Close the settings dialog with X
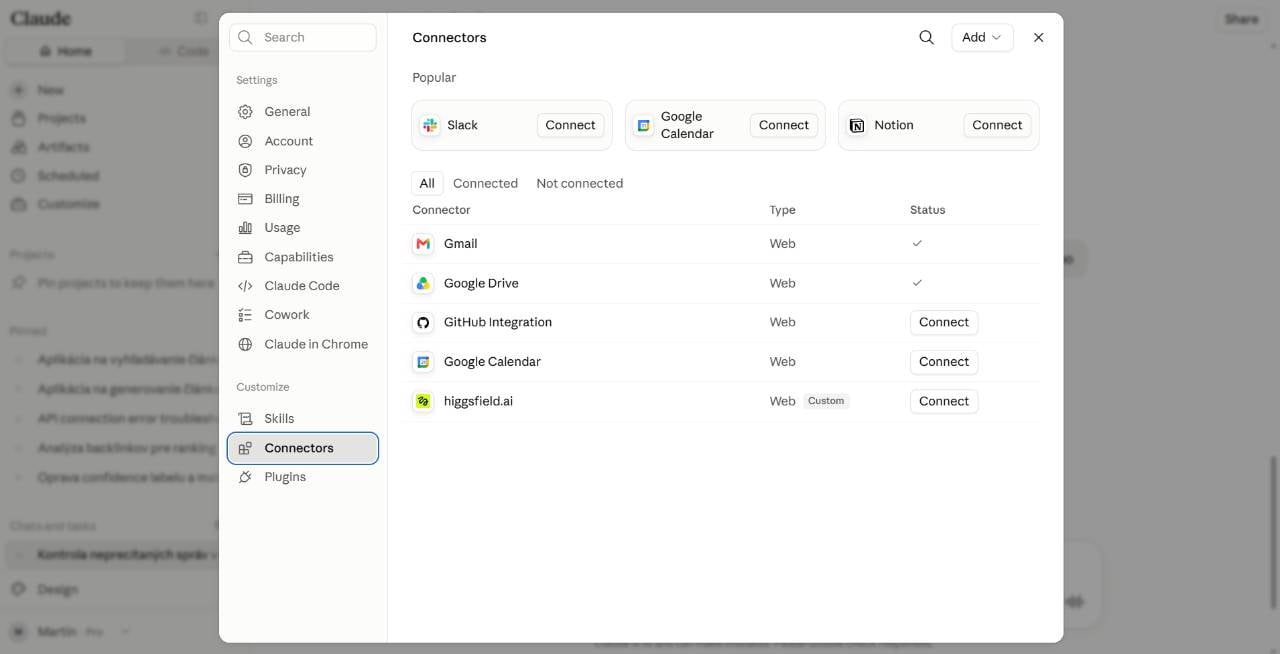Image resolution: width=1280 pixels, height=654 pixels. click(1038, 37)
